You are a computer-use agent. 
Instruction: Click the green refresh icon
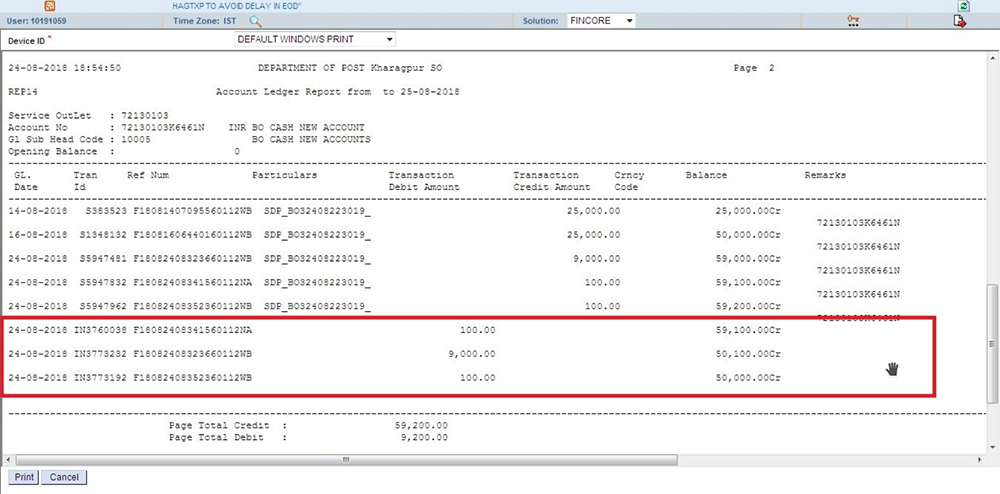tap(963, 6)
